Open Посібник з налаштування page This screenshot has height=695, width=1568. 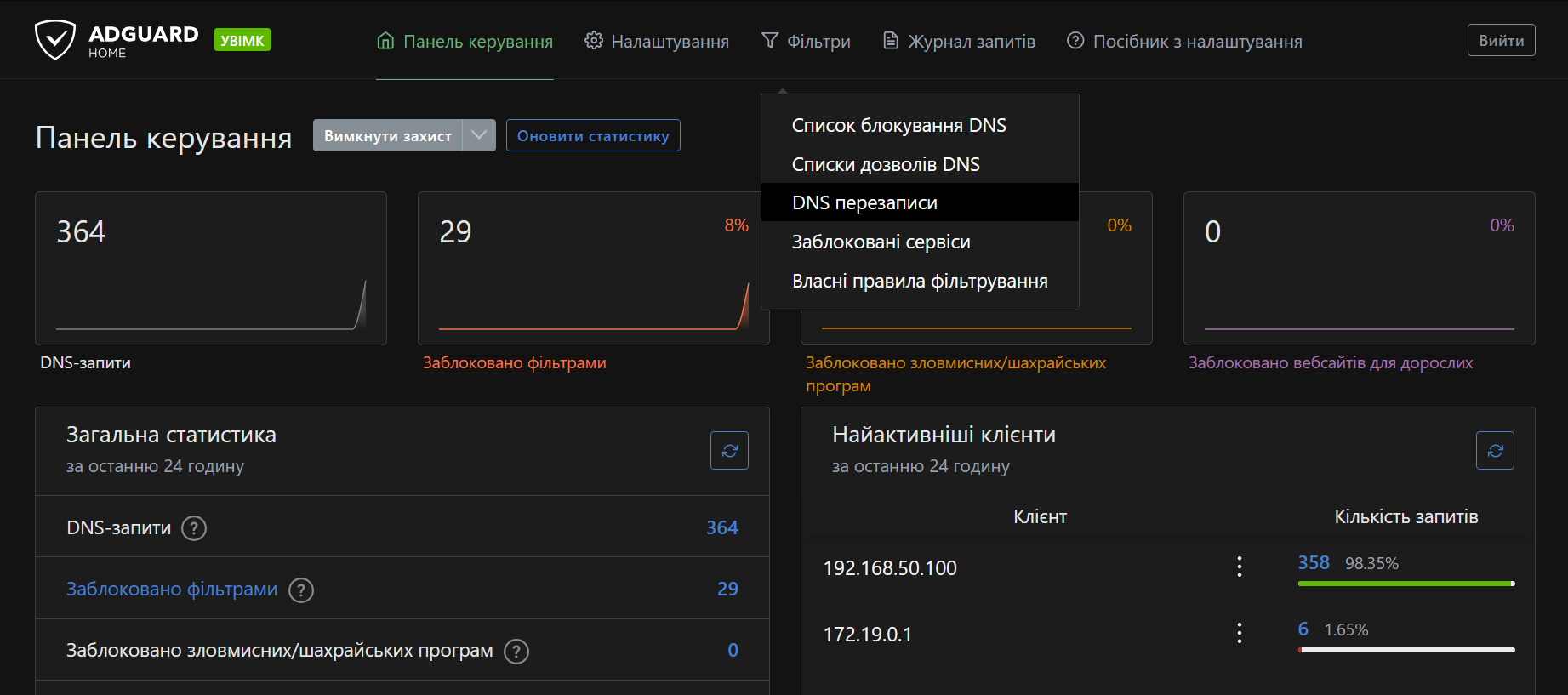(x=1184, y=41)
